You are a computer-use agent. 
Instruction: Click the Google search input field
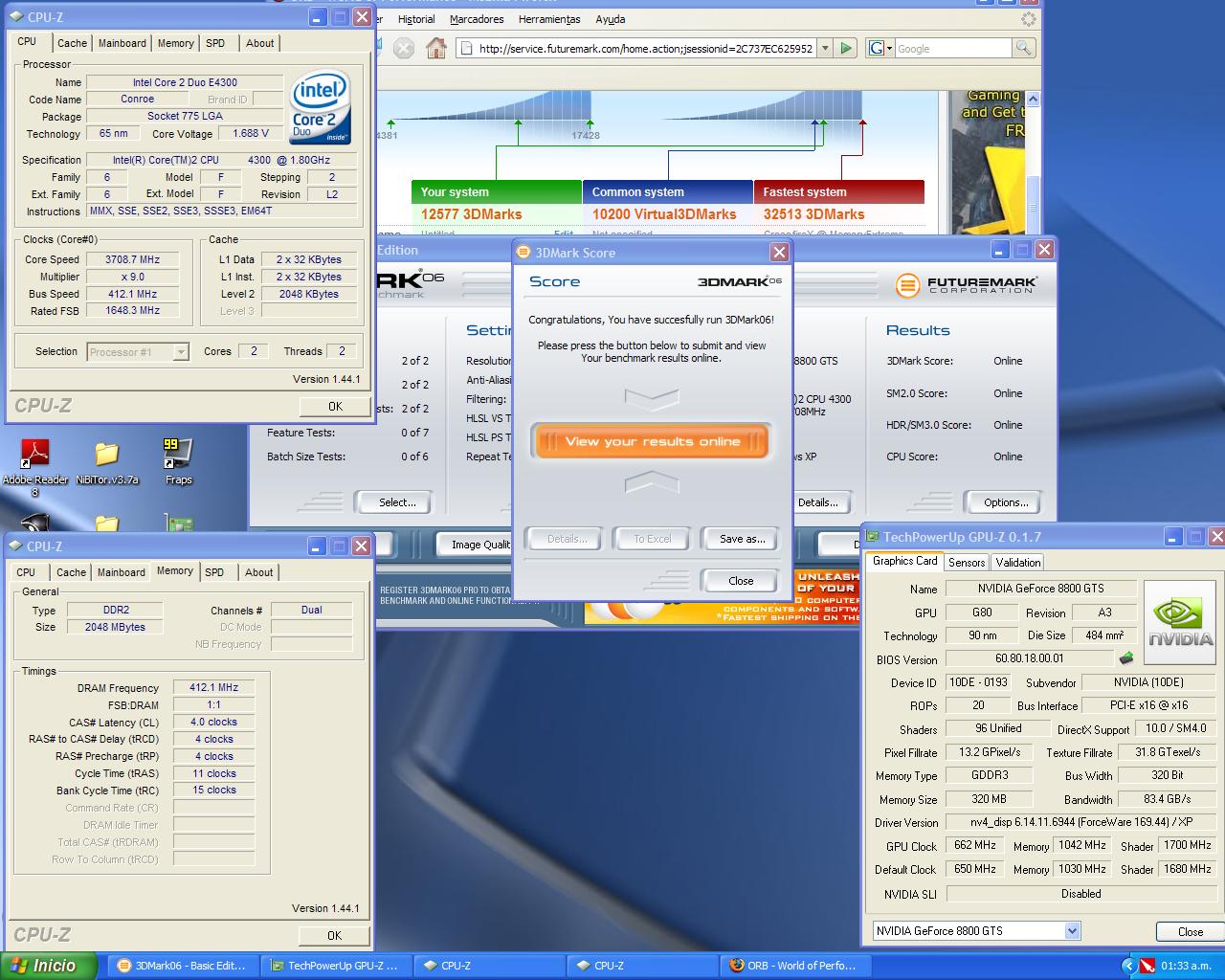coord(952,48)
